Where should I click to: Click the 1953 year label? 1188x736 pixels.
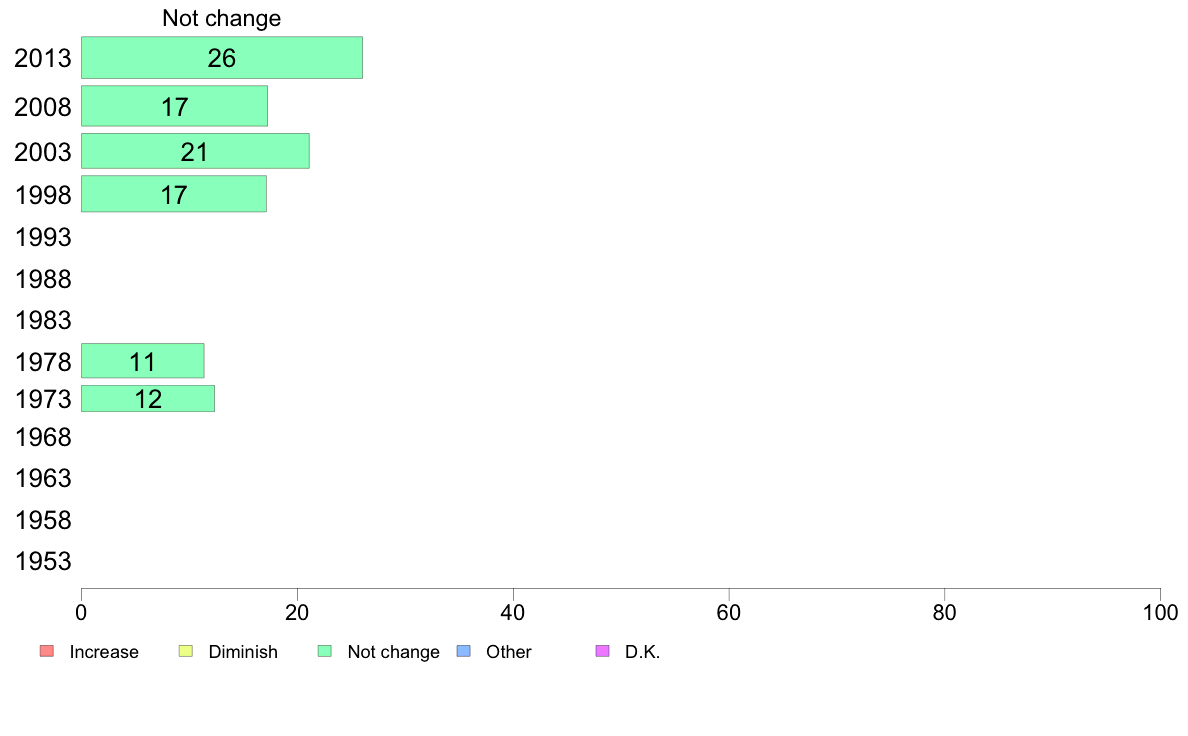pyautogui.click(x=43, y=562)
